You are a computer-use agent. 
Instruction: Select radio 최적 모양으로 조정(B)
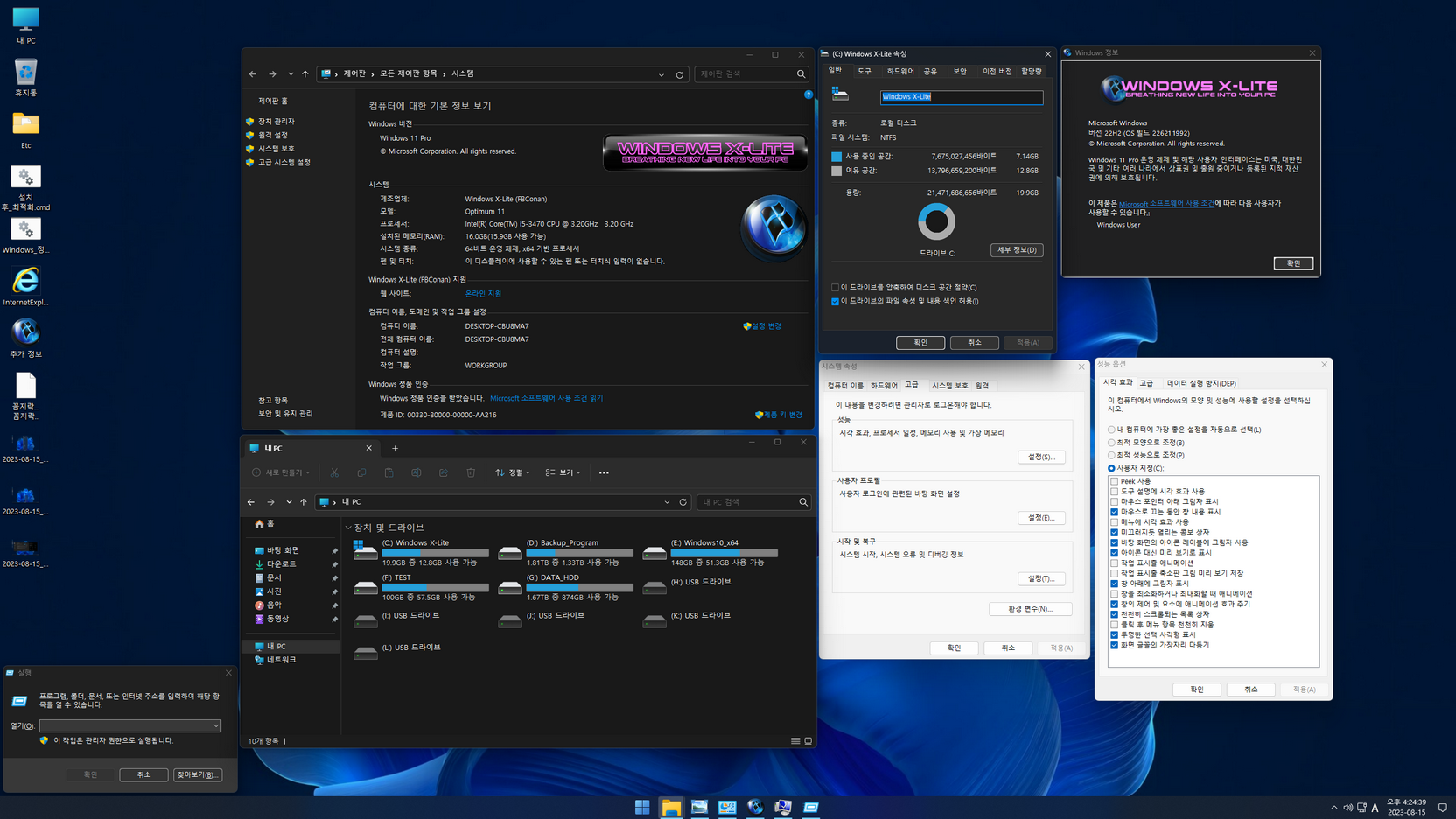point(1111,443)
